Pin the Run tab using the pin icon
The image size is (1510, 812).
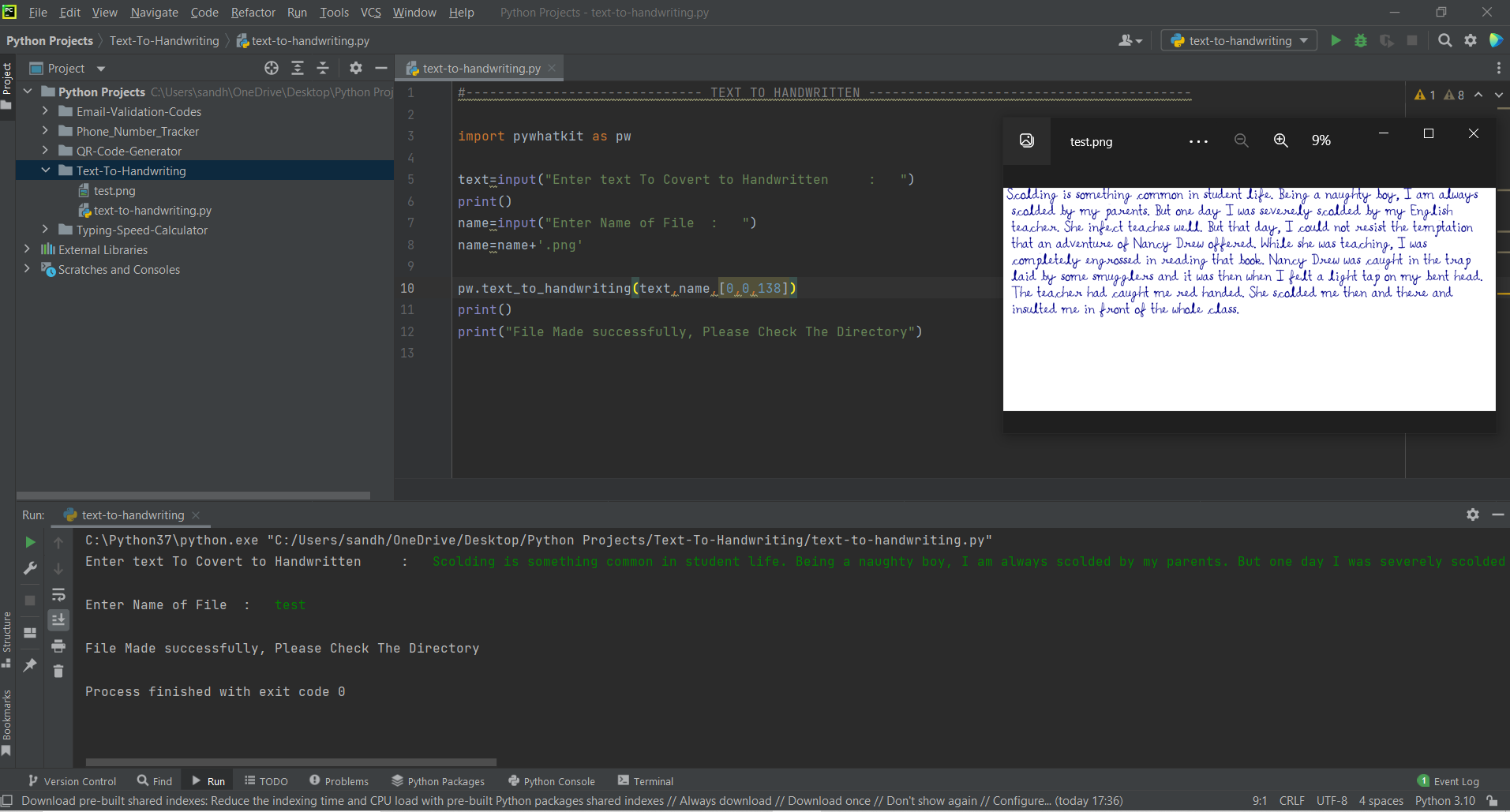click(30, 664)
